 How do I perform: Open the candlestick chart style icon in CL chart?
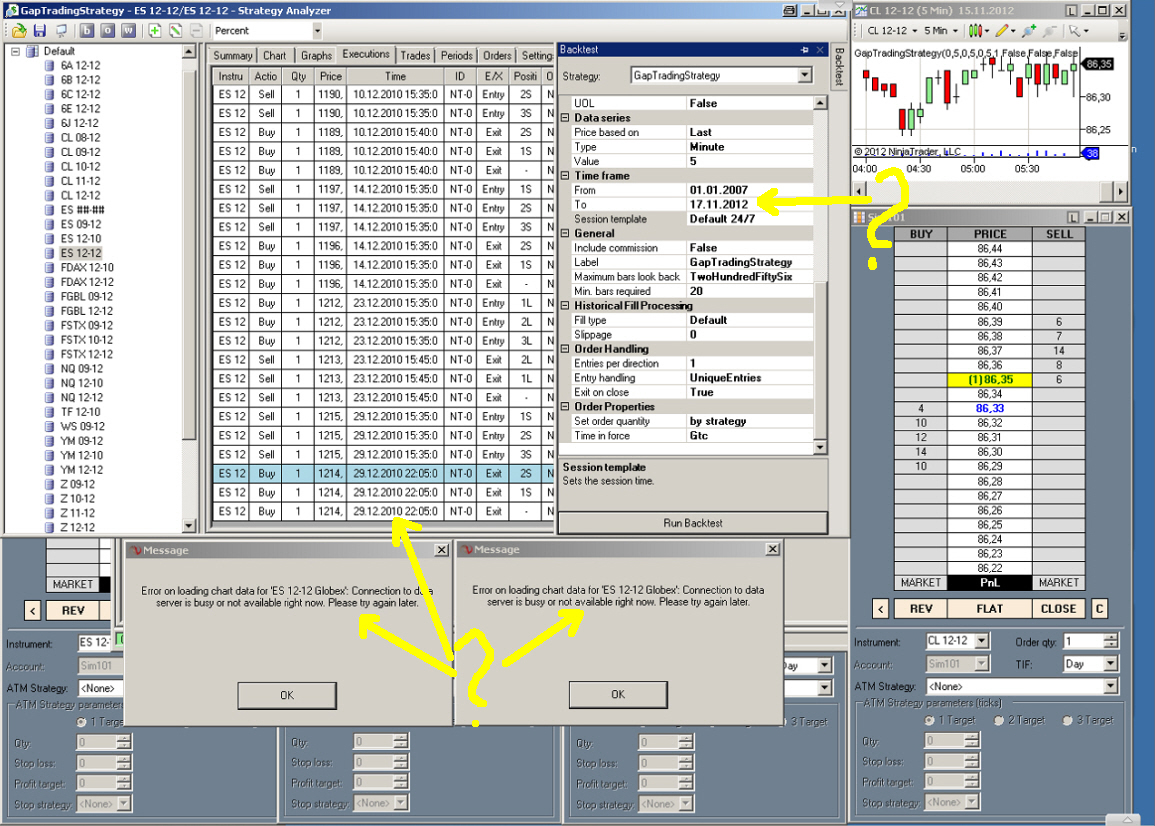click(975, 30)
